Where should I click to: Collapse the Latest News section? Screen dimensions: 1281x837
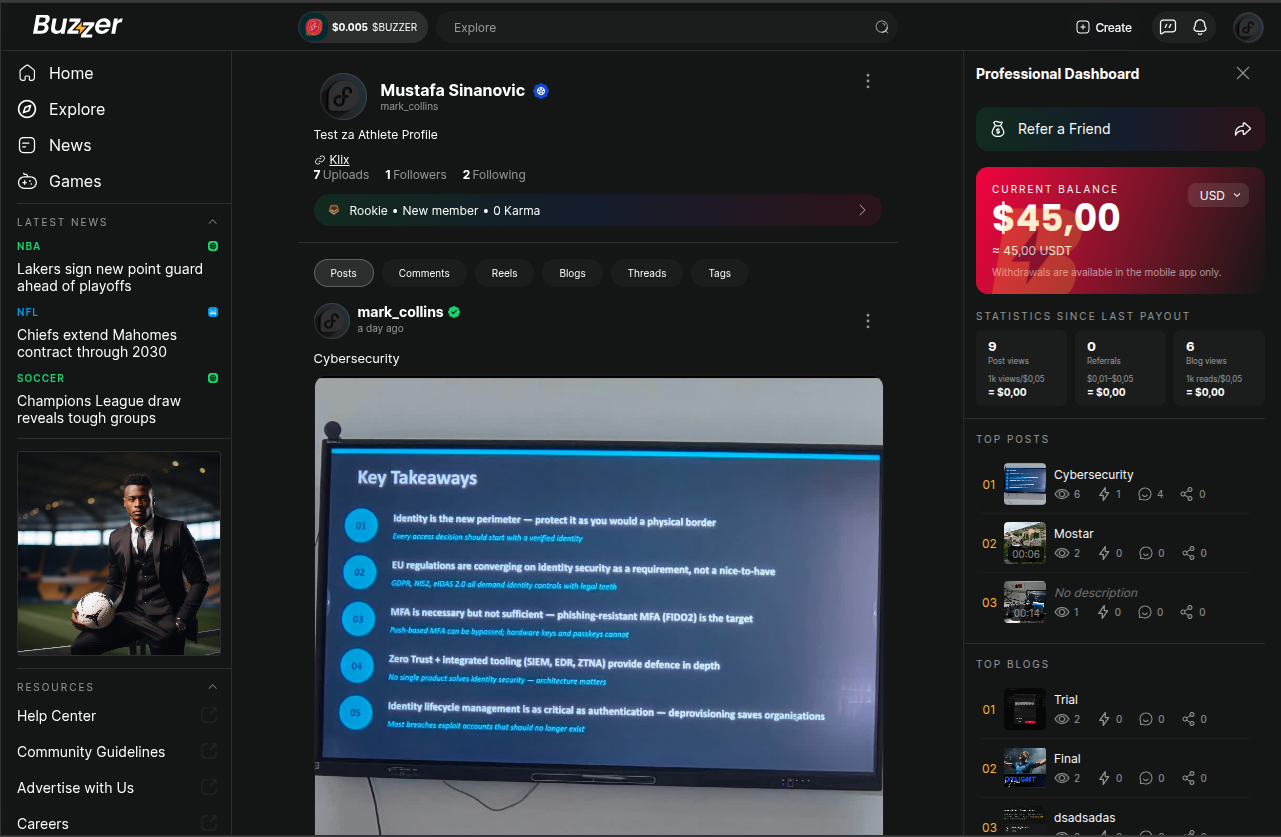(212, 222)
